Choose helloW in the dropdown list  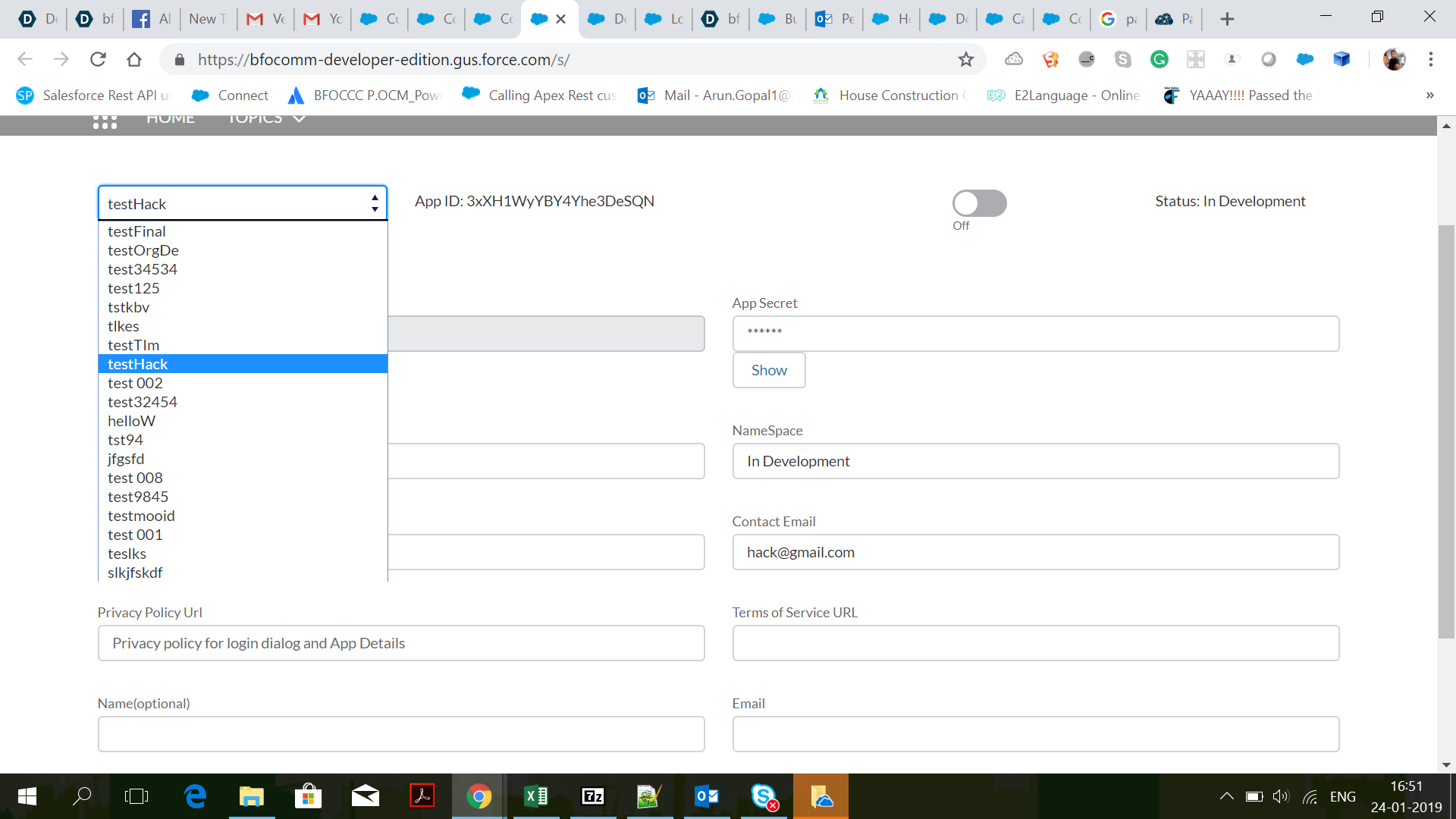point(131,421)
